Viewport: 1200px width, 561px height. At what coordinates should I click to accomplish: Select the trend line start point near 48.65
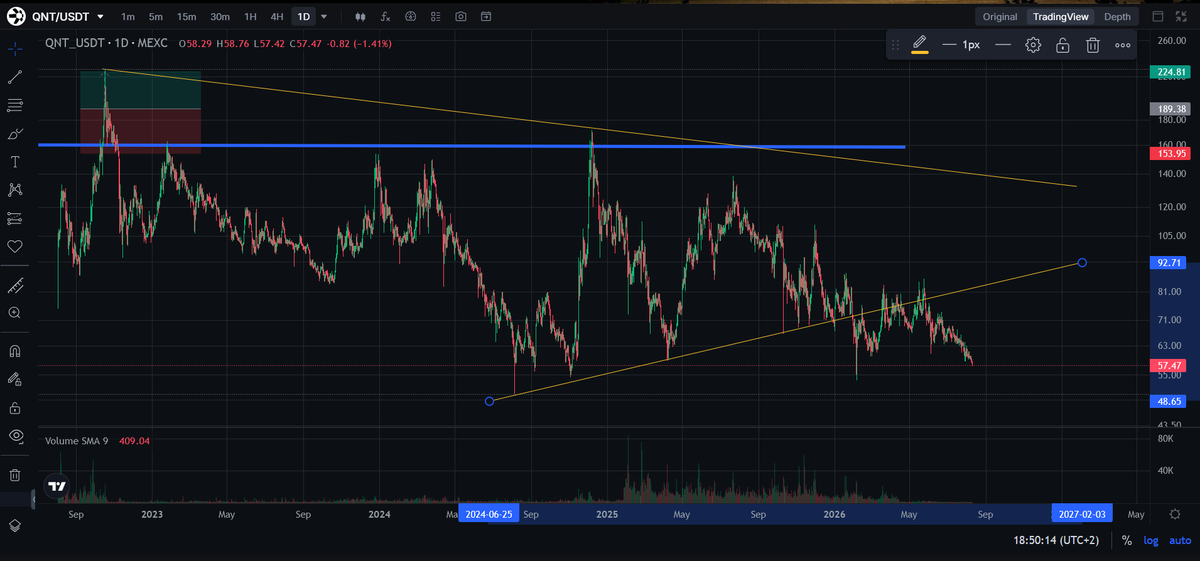tap(489, 401)
